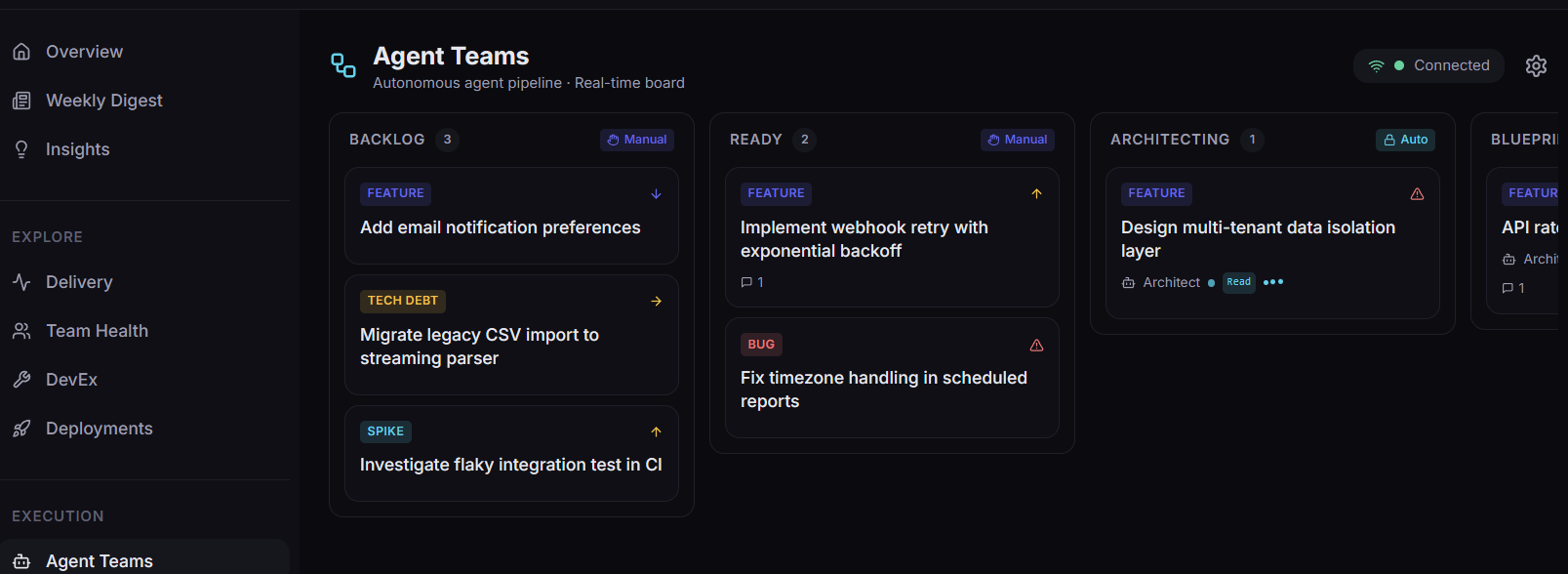Click comment icon on webhook retry card
This screenshot has width=1568, height=574.
(746, 282)
